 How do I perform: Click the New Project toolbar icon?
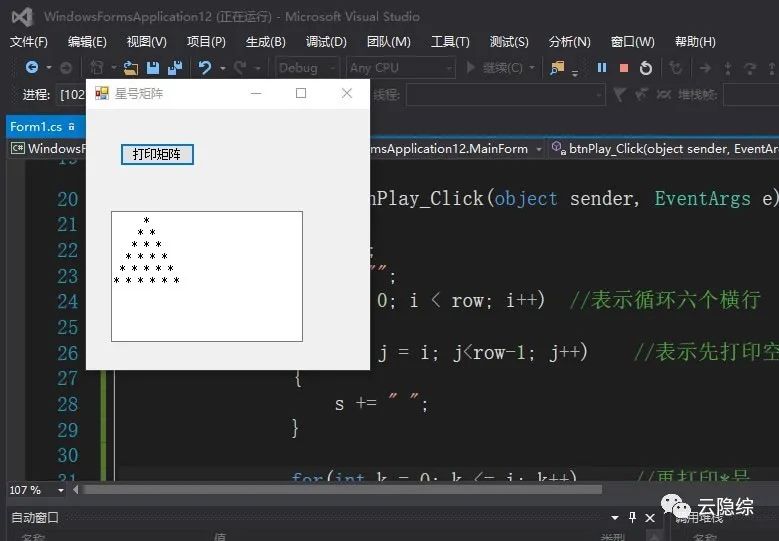point(97,68)
